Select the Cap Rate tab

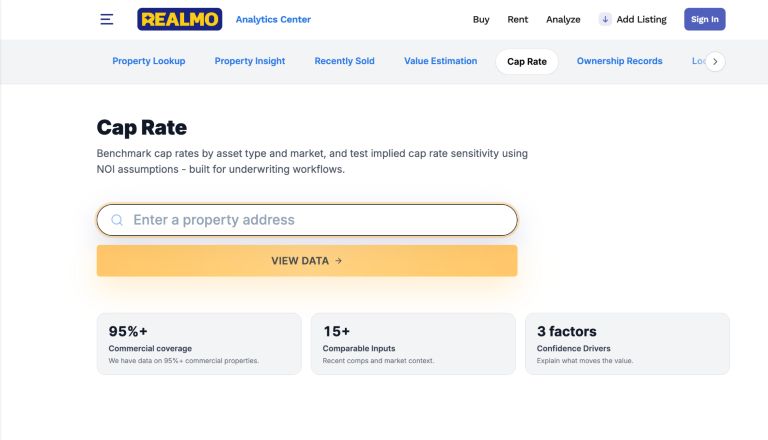click(x=527, y=62)
